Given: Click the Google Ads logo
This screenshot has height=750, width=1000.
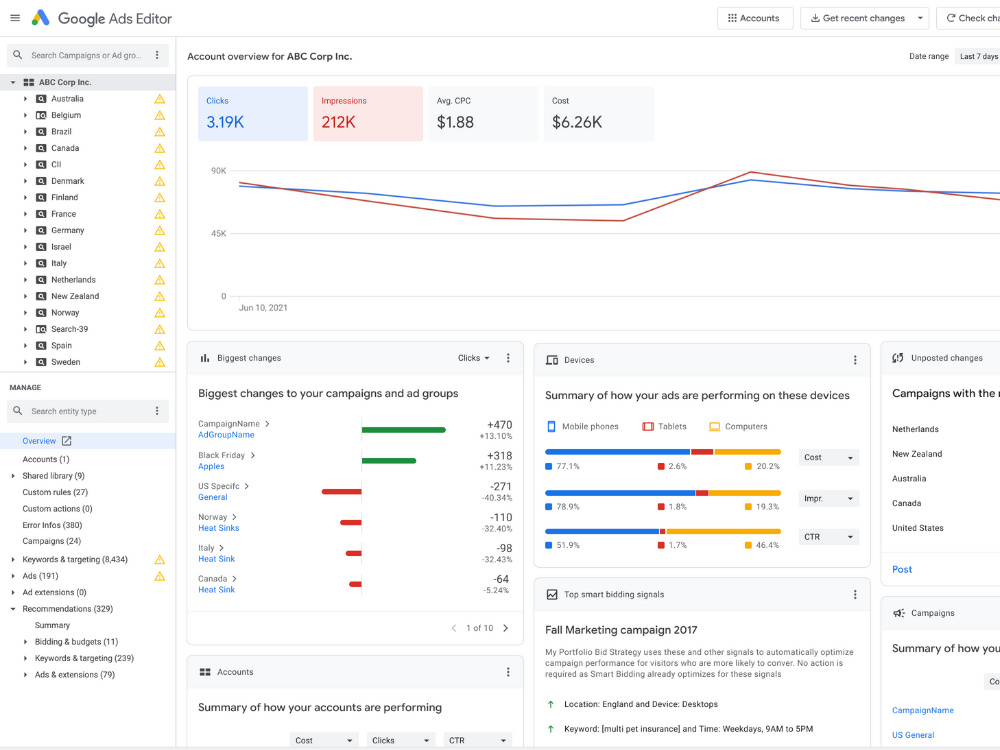Looking at the screenshot, I should pyautogui.click(x=41, y=18).
